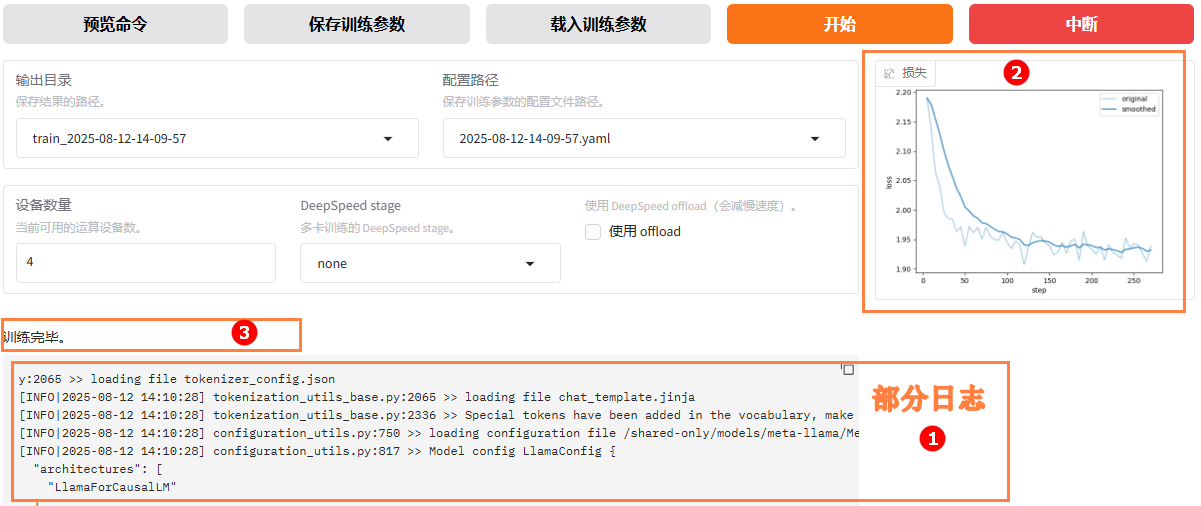Click the copy icon on the log box

[x=847, y=370]
